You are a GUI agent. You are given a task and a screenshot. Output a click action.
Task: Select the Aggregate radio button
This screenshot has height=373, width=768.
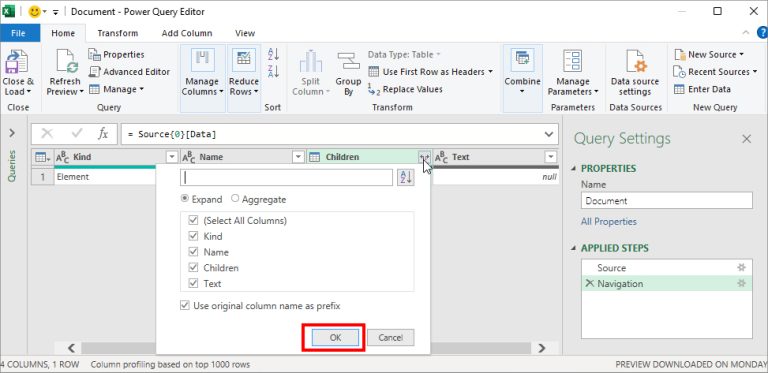pos(235,199)
